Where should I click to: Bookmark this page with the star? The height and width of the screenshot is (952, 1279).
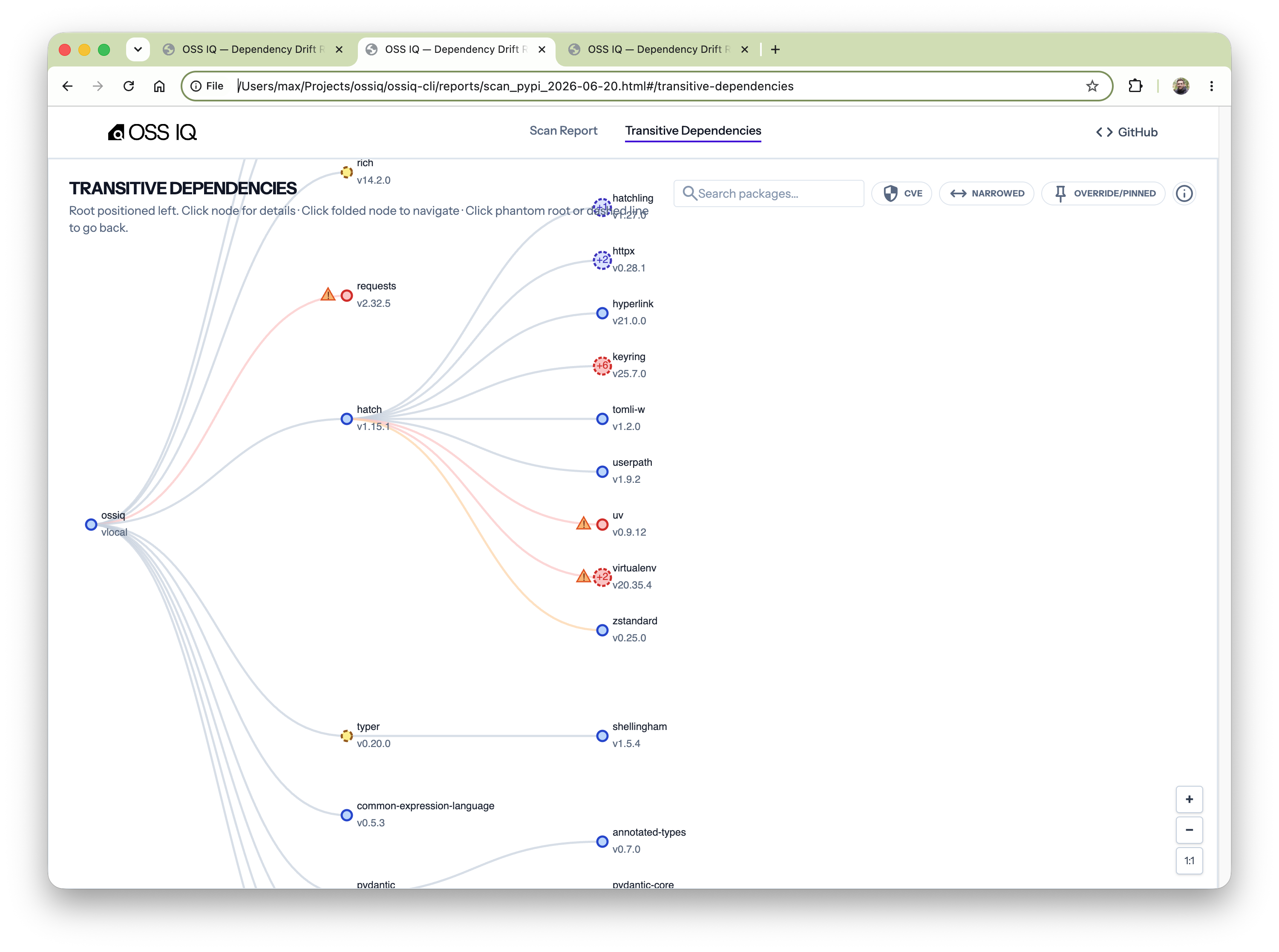[x=1092, y=87]
